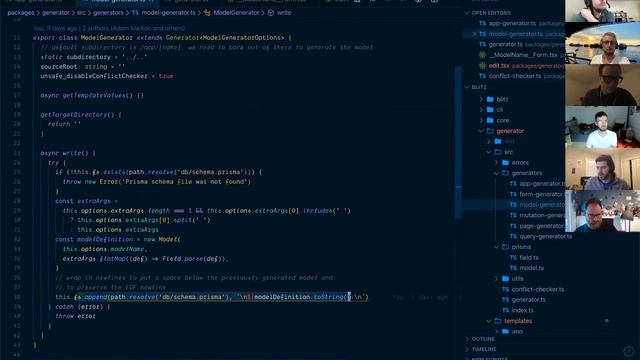
Task: Click 'src' in the breadcrumb path
Action: tap(81, 13)
